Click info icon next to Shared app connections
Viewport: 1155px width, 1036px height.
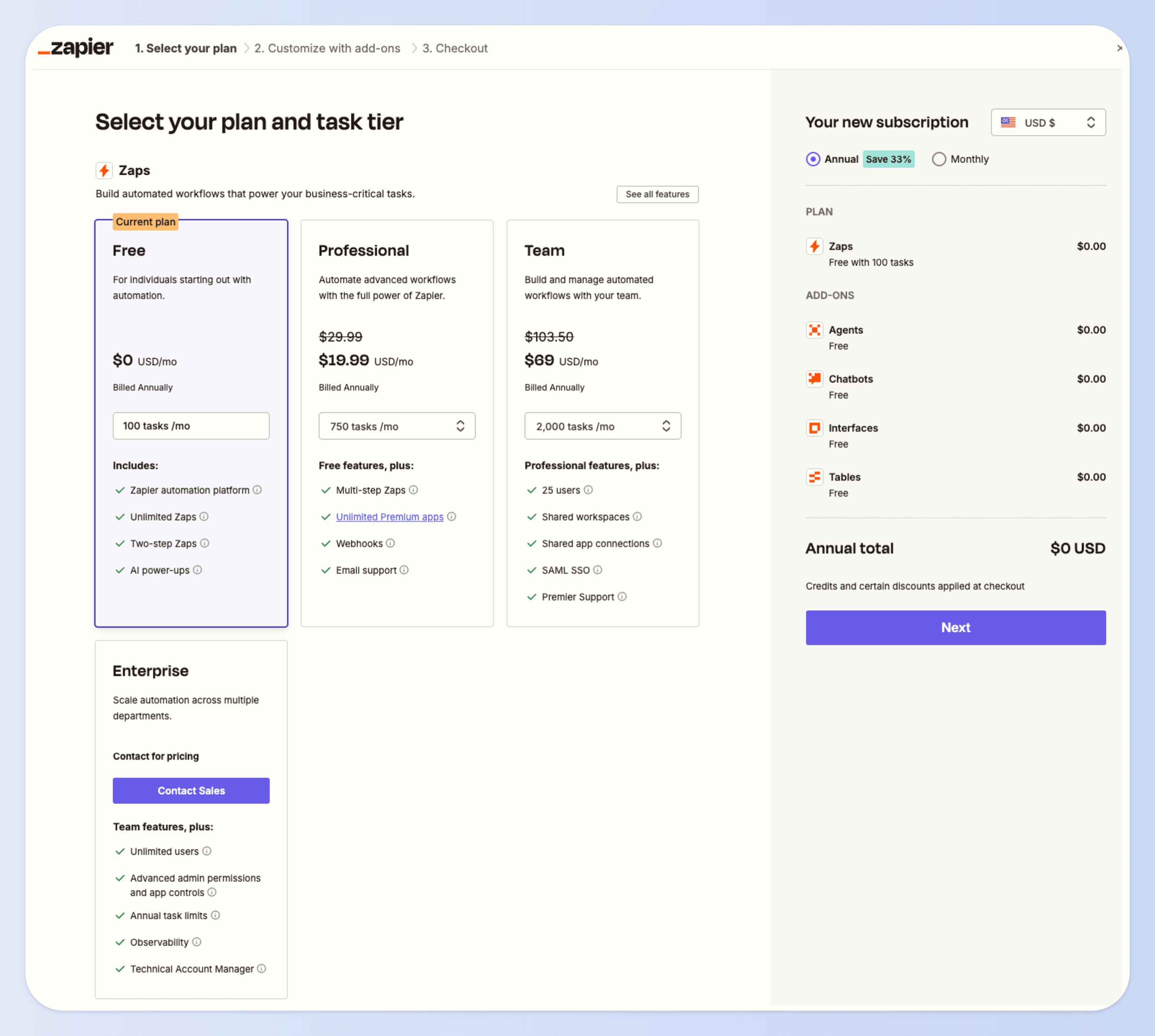[657, 543]
